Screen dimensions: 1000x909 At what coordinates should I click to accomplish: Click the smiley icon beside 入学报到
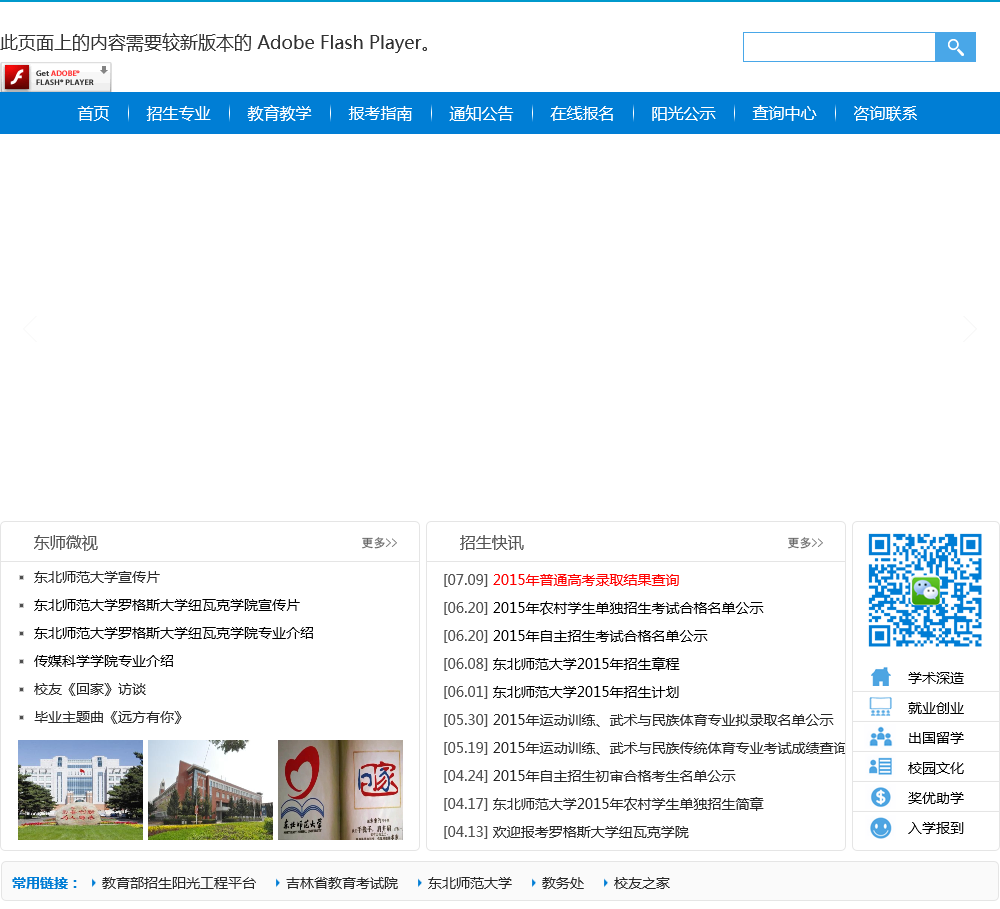click(880, 827)
